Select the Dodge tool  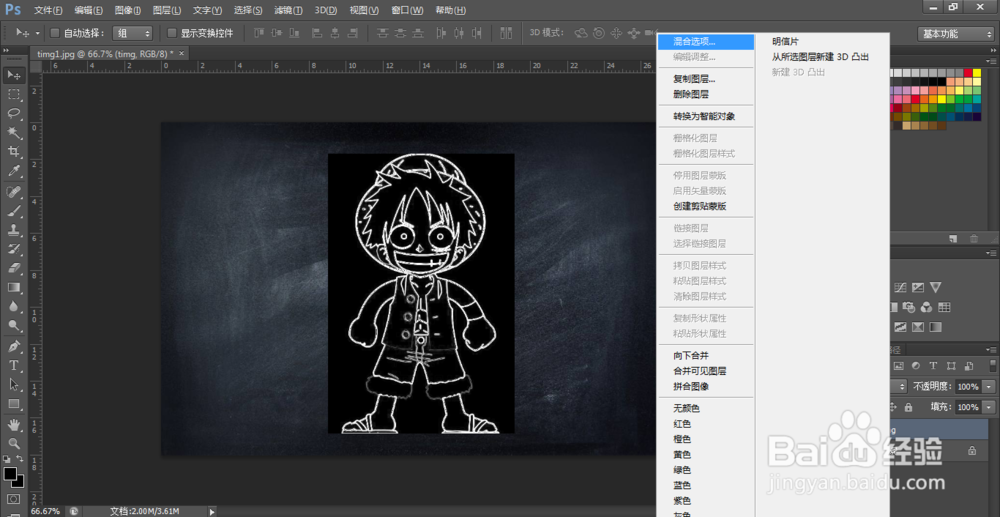(14, 326)
